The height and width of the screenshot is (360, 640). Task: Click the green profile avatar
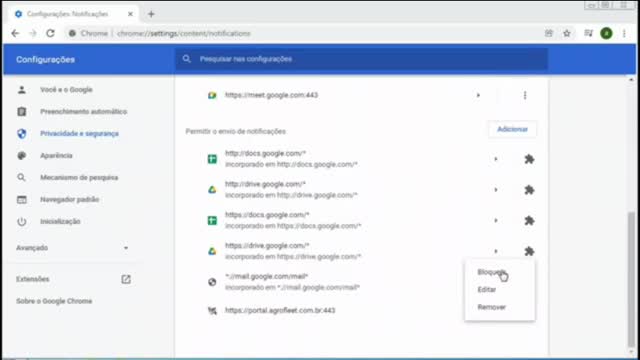(x=606, y=33)
